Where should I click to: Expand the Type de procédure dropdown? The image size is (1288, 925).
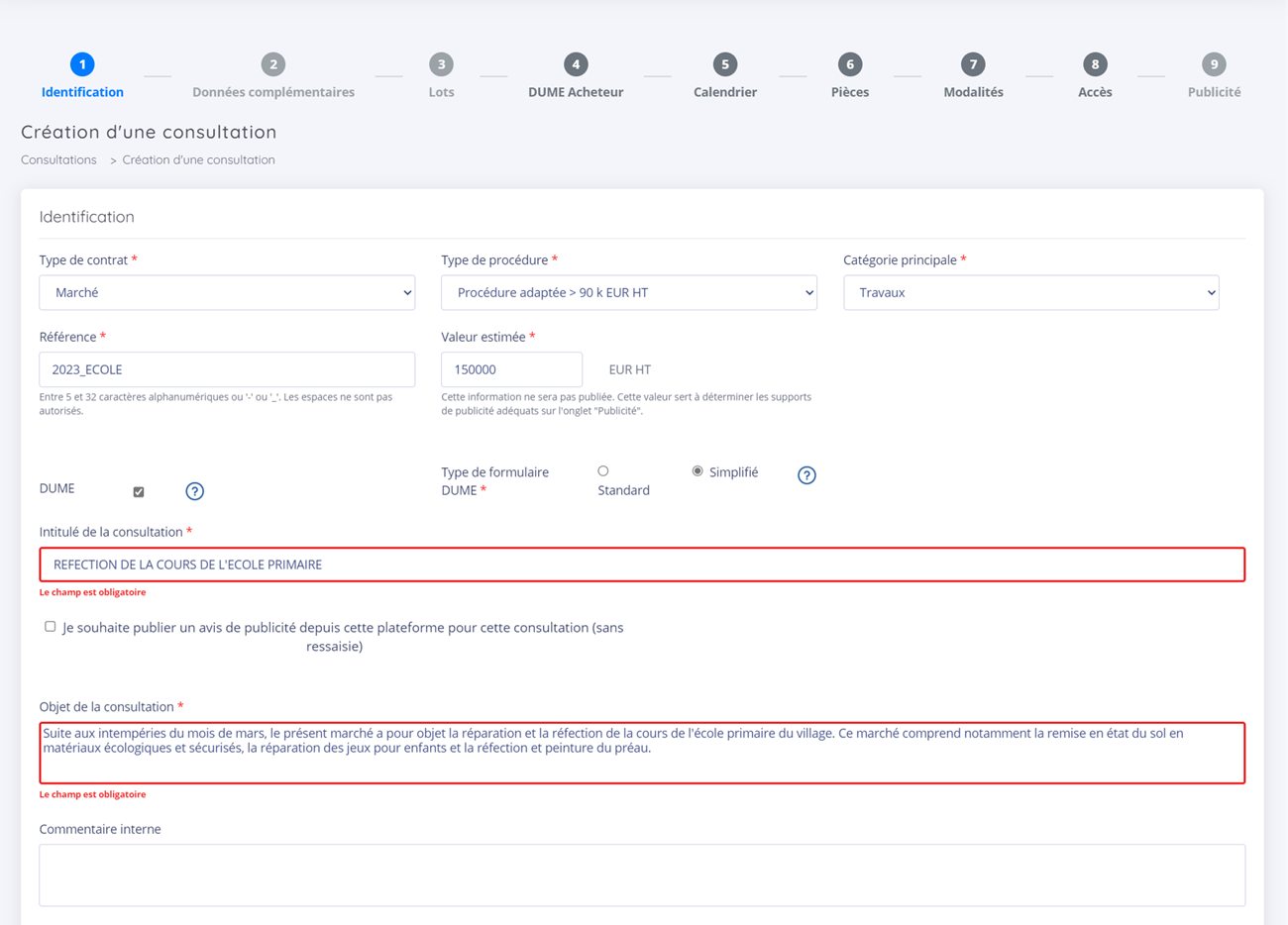tap(628, 293)
